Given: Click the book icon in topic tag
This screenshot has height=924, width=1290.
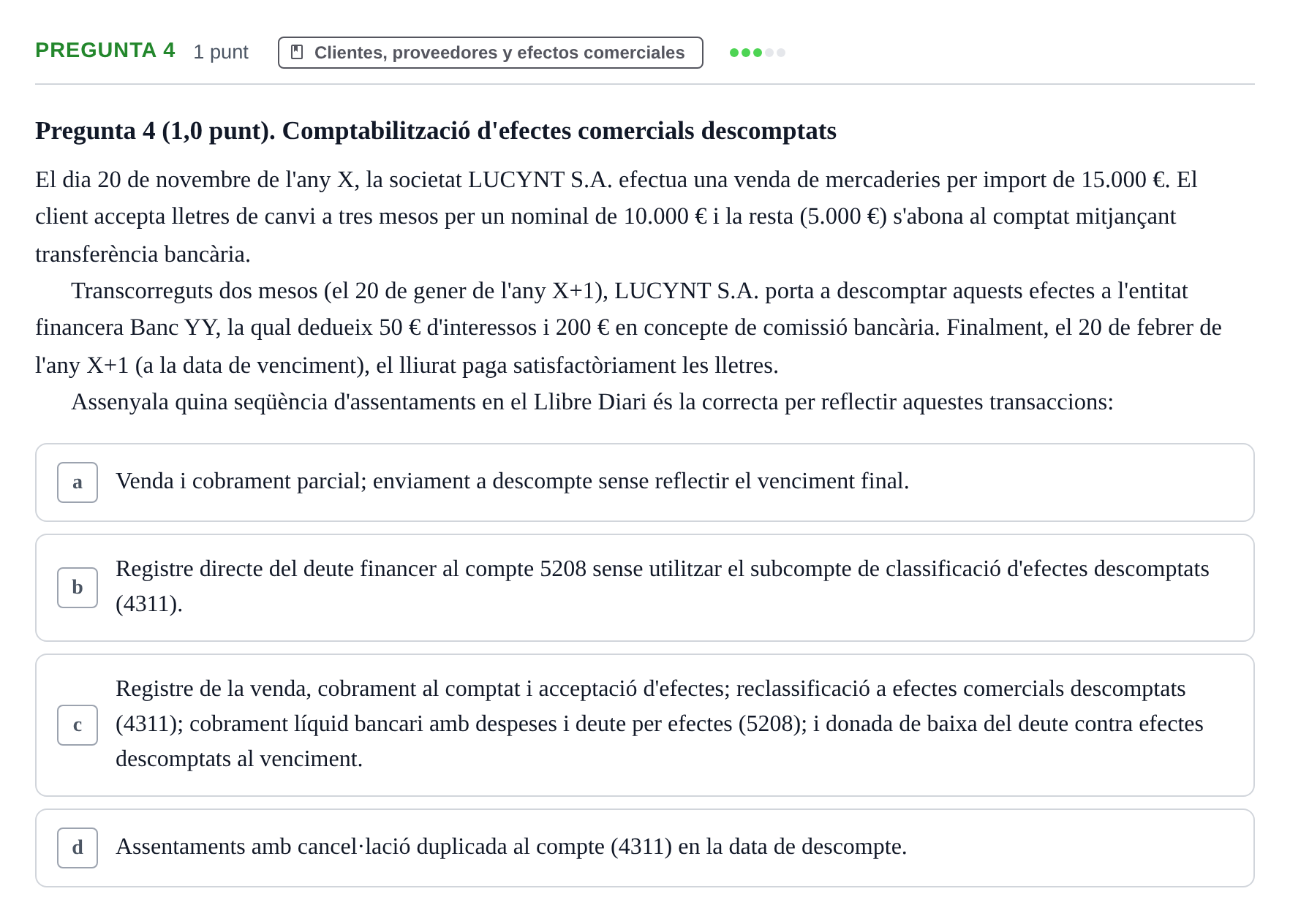Looking at the screenshot, I should click(x=297, y=53).
